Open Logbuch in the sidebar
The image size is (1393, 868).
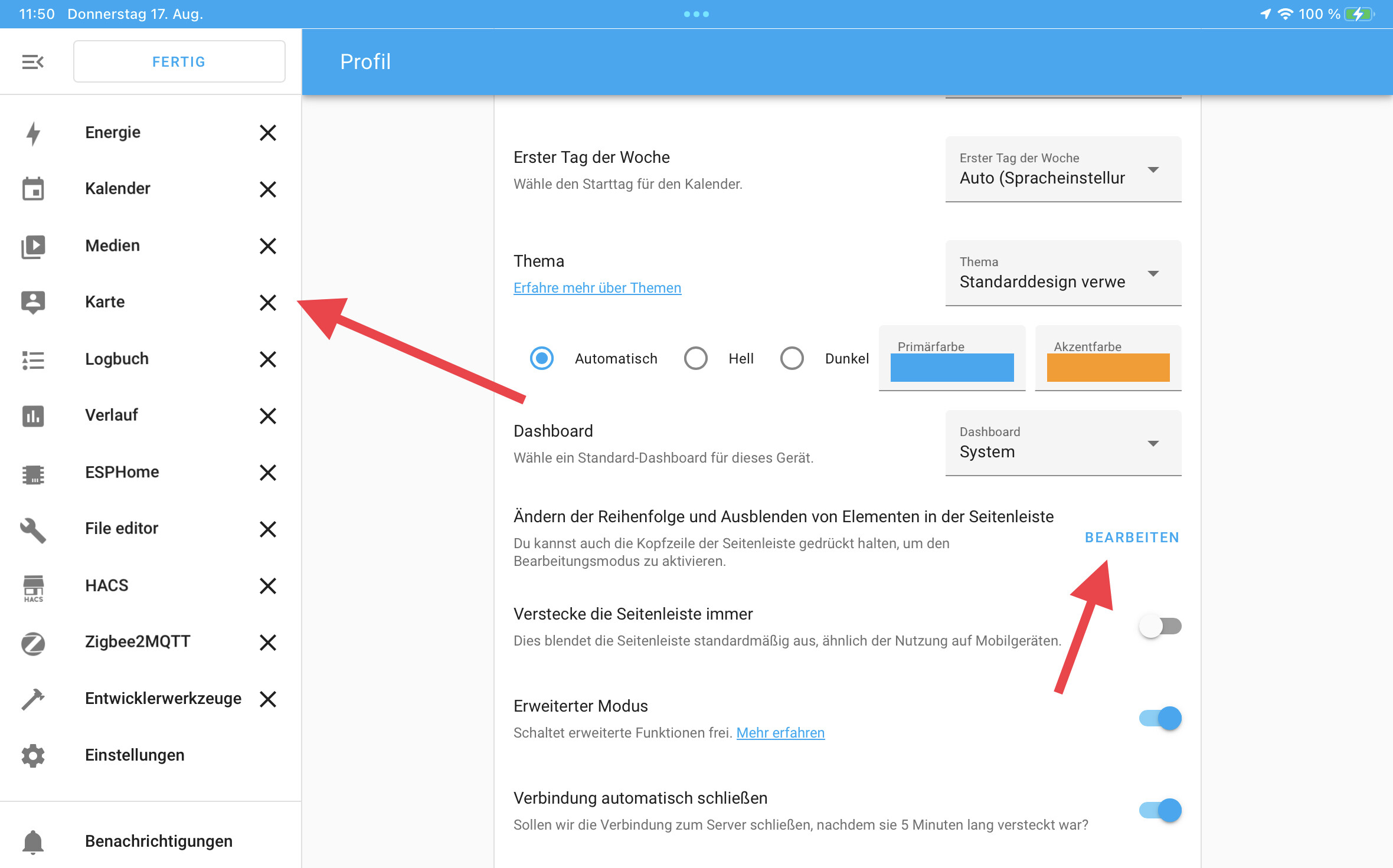click(x=117, y=359)
